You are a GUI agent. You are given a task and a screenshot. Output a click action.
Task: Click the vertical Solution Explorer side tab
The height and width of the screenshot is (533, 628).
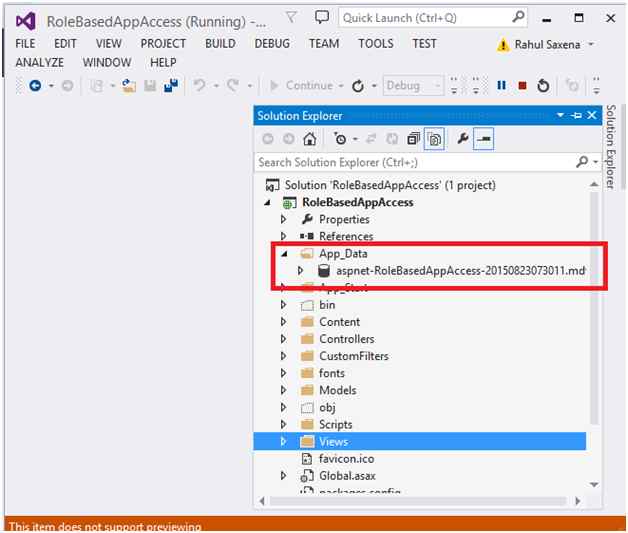pos(610,147)
